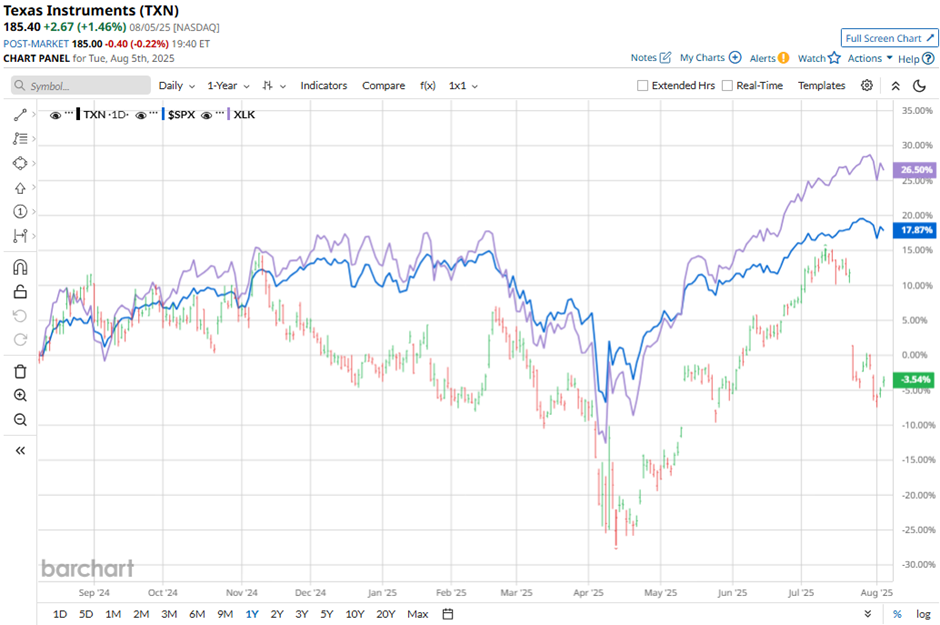Click the purple XLK color bar
This screenshot has height=625, width=940.
point(228,114)
